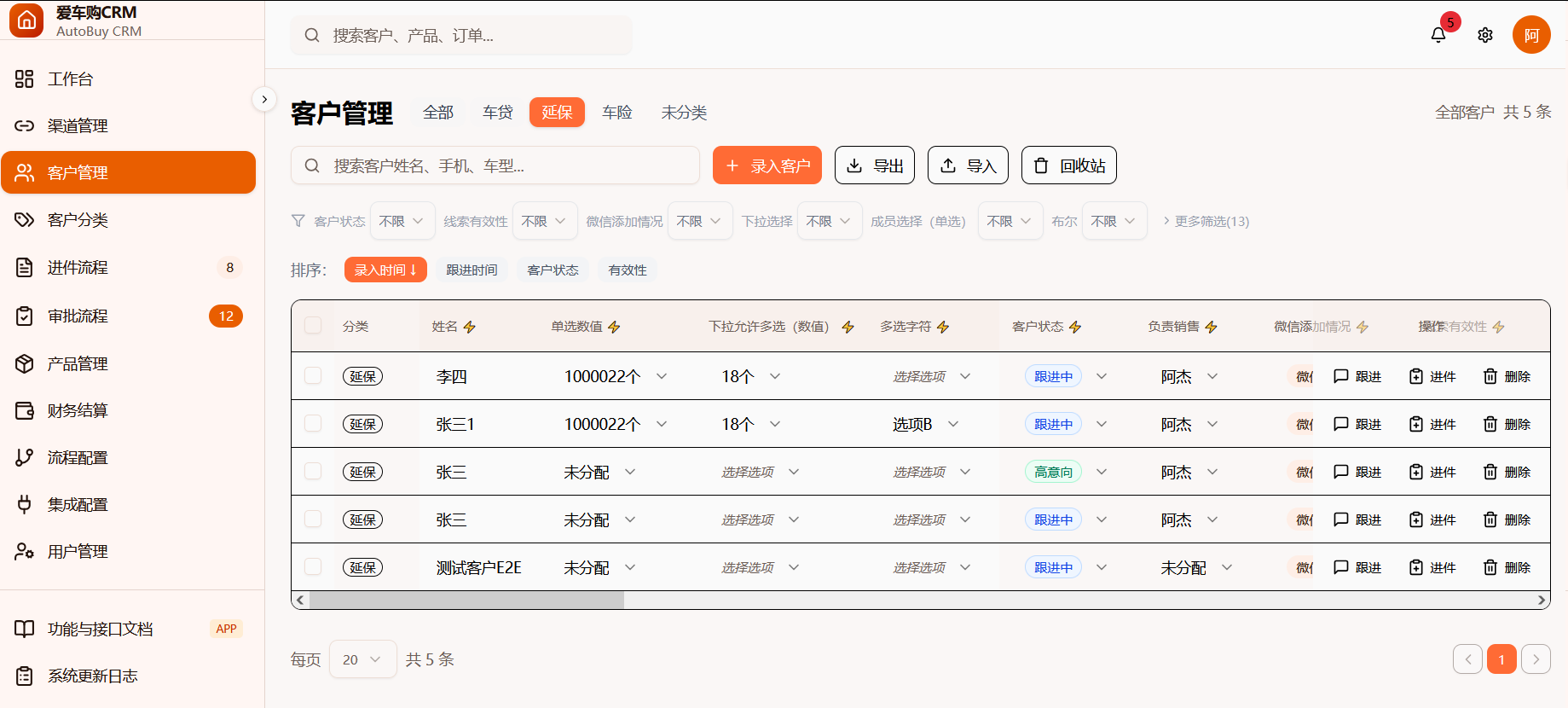This screenshot has height=708, width=1568.
Task: Check the row checkbox for 李四
Action: [313, 375]
